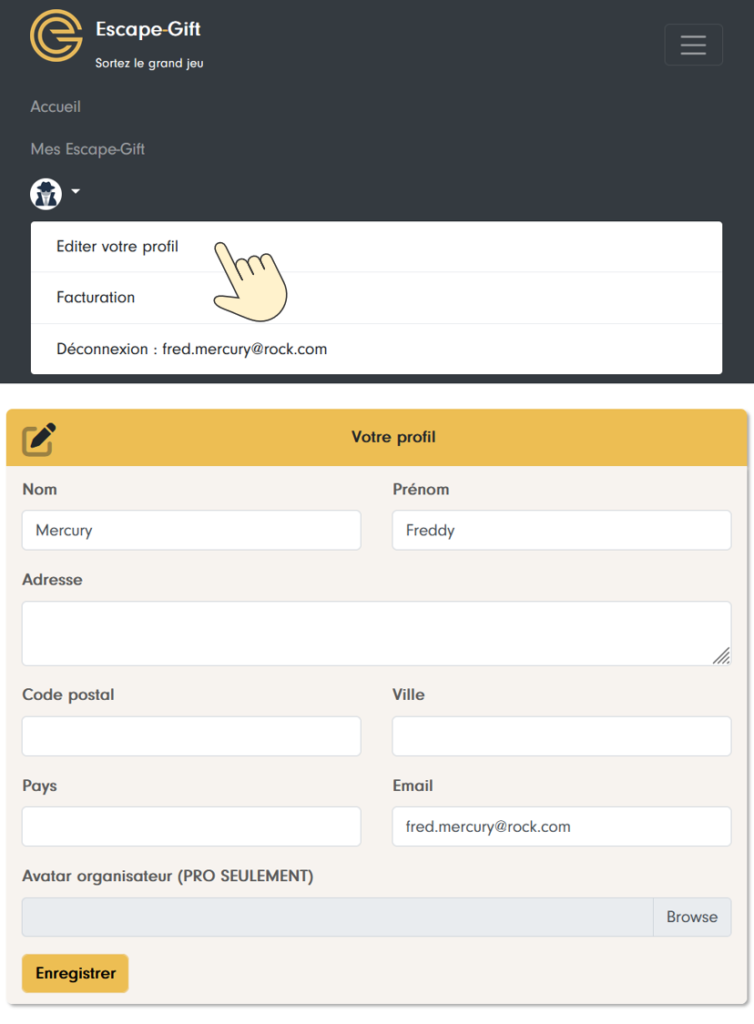
Task: Log out via Déconnexion menu entry
Action: coord(192,349)
